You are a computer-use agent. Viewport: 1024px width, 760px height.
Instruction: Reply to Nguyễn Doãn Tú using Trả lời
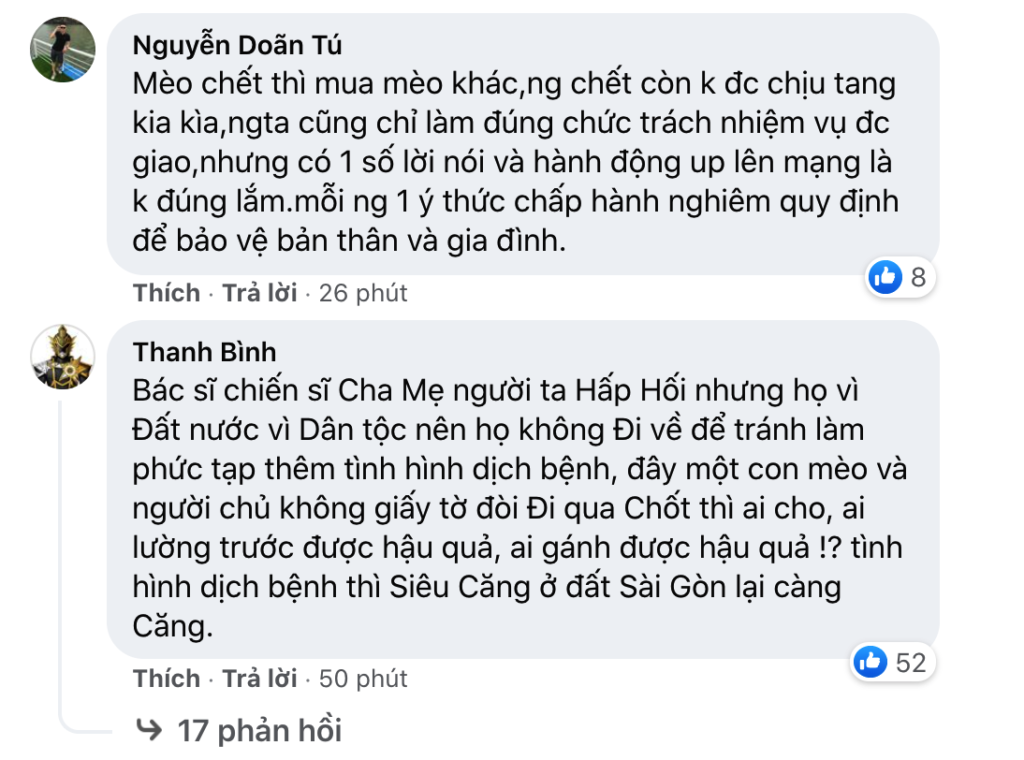259,293
